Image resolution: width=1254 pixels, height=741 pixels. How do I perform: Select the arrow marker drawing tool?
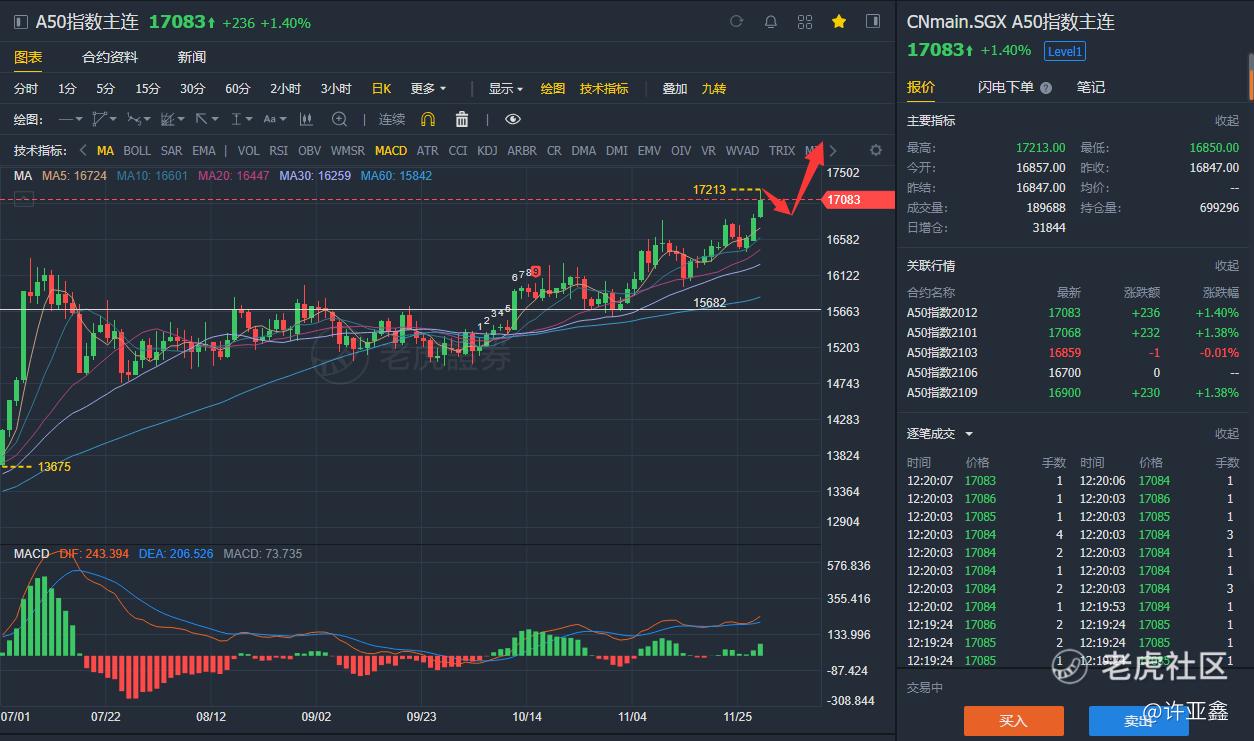click(201, 119)
